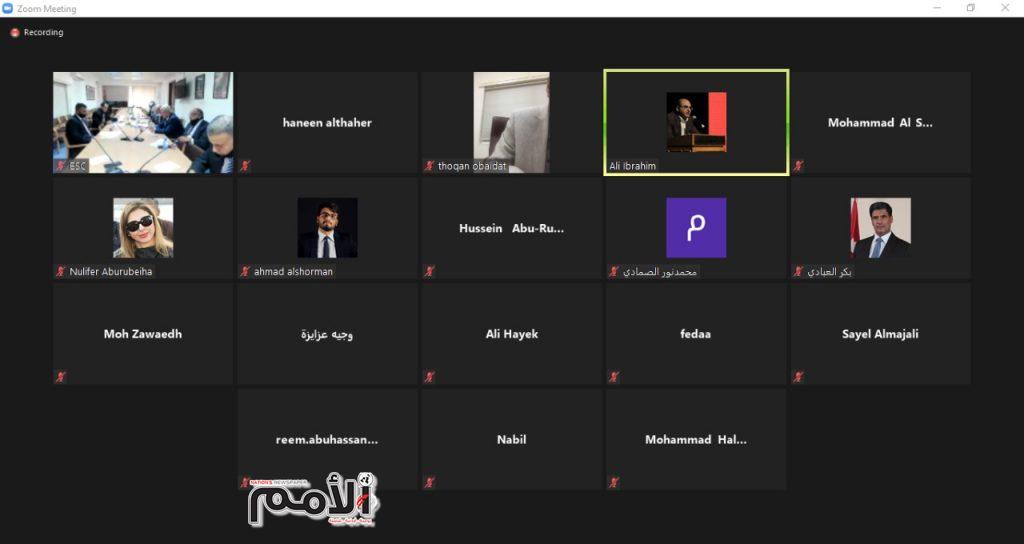Click muted mic icon beside ahmad alshorman
This screenshot has height=544, width=1024.
245,271
